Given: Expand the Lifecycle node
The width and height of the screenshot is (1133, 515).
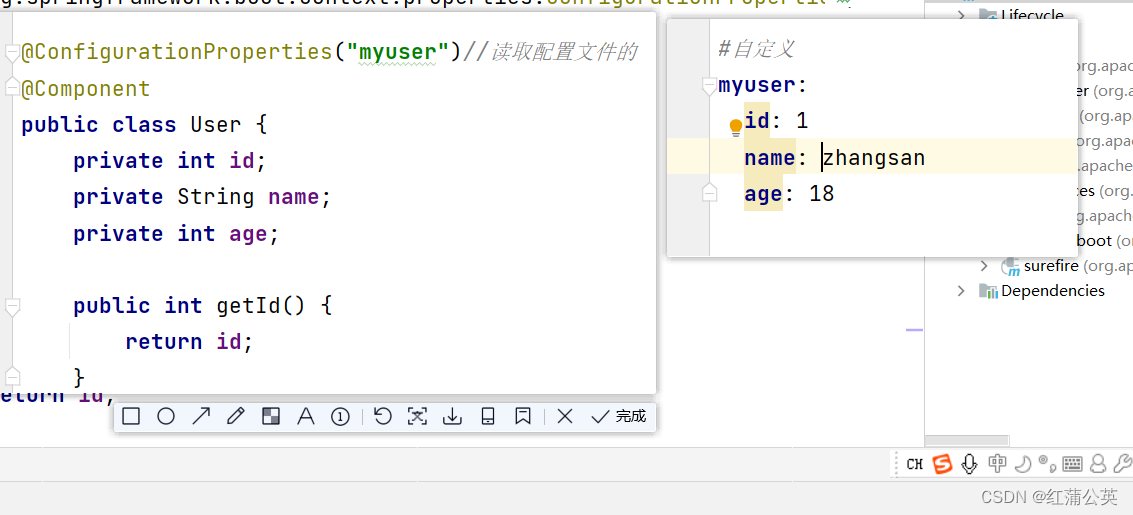Looking at the screenshot, I should pyautogui.click(x=962, y=14).
